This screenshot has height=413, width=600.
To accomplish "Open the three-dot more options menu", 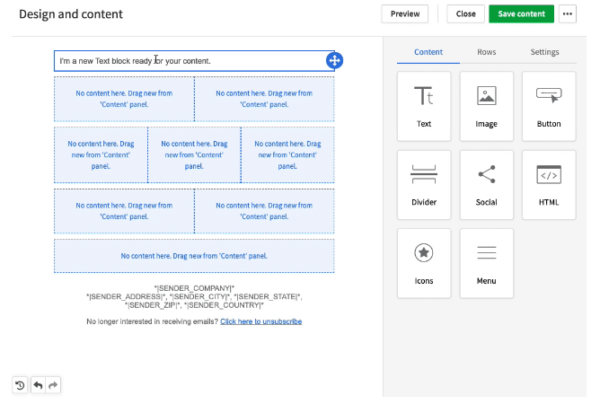I will (567, 14).
